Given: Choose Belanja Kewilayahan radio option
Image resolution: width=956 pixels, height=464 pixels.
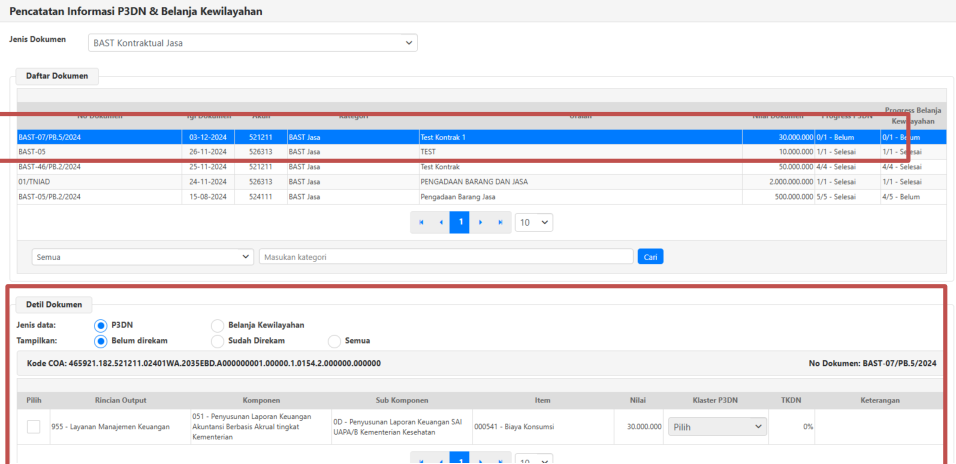Looking at the screenshot, I should 217,325.
